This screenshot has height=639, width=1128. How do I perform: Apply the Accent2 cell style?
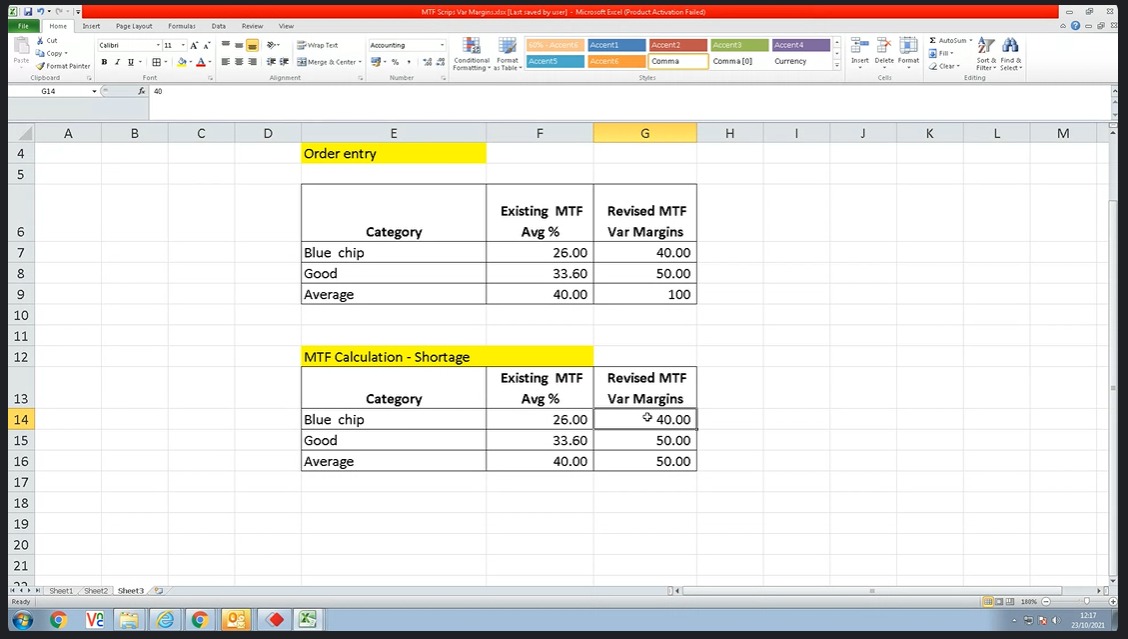678,45
